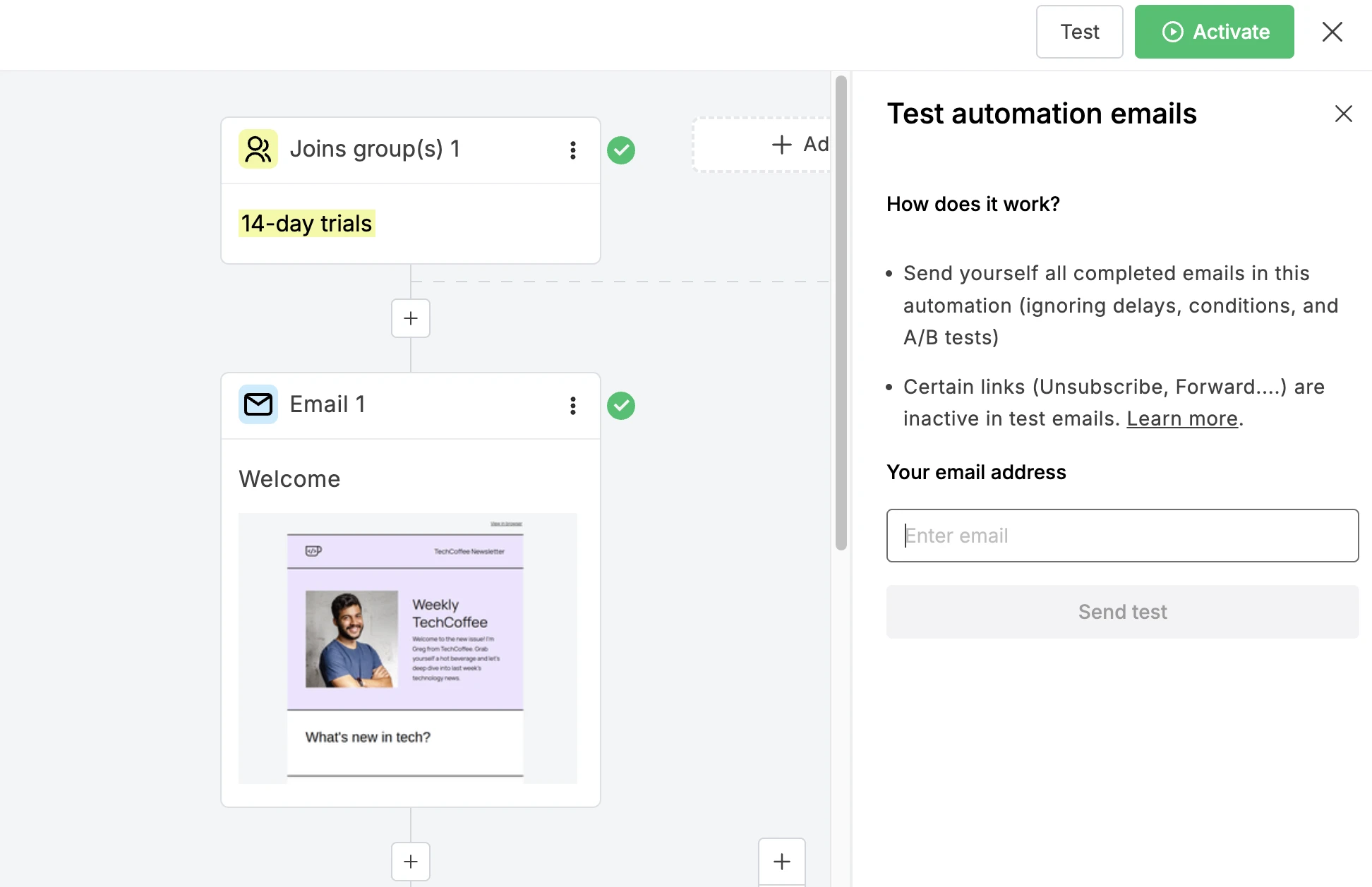Activate the automation
Viewport: 1372px width, 887px height.
(1214, 32)
